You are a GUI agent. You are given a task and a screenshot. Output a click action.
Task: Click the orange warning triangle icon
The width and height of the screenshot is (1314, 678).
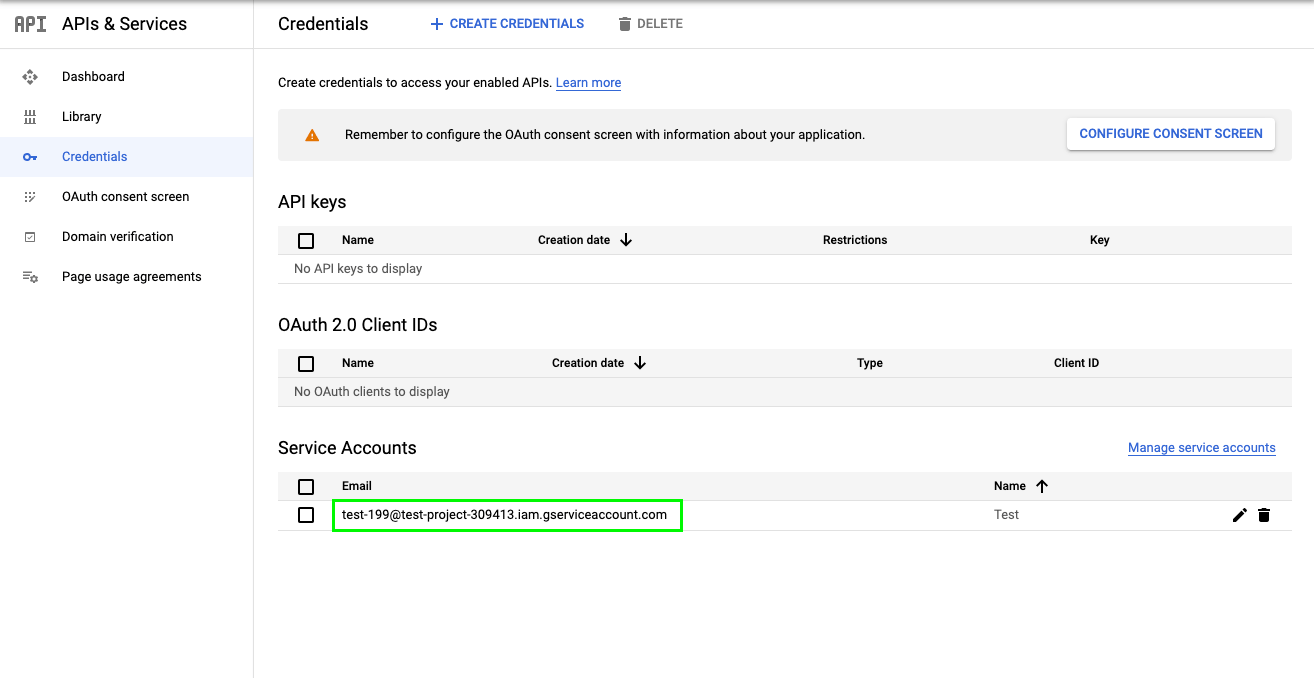(312, 135)
